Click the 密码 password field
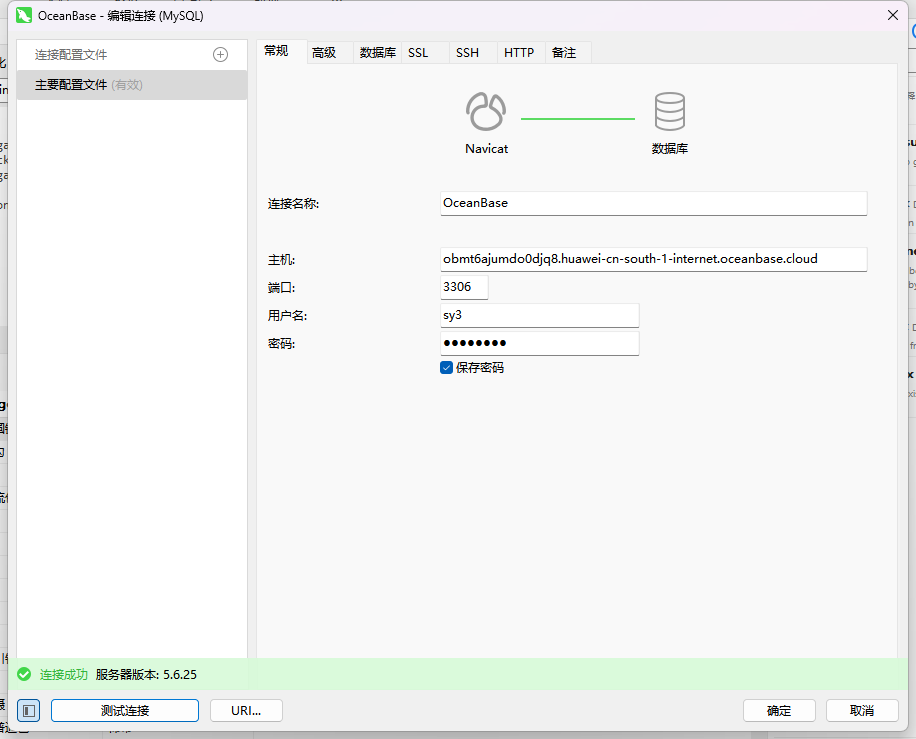 tap(539, 344)
